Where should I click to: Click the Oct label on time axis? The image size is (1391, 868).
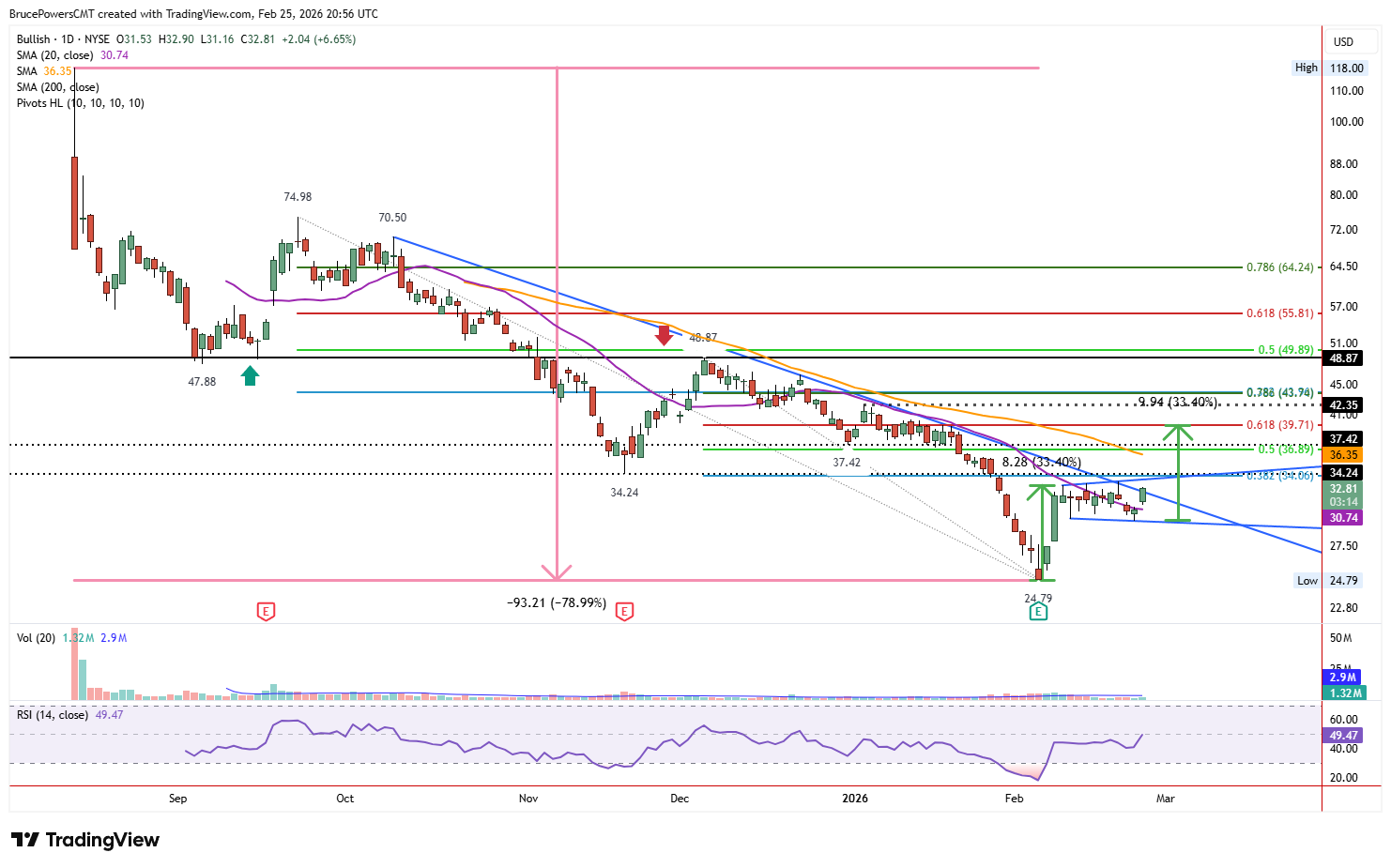345,799
